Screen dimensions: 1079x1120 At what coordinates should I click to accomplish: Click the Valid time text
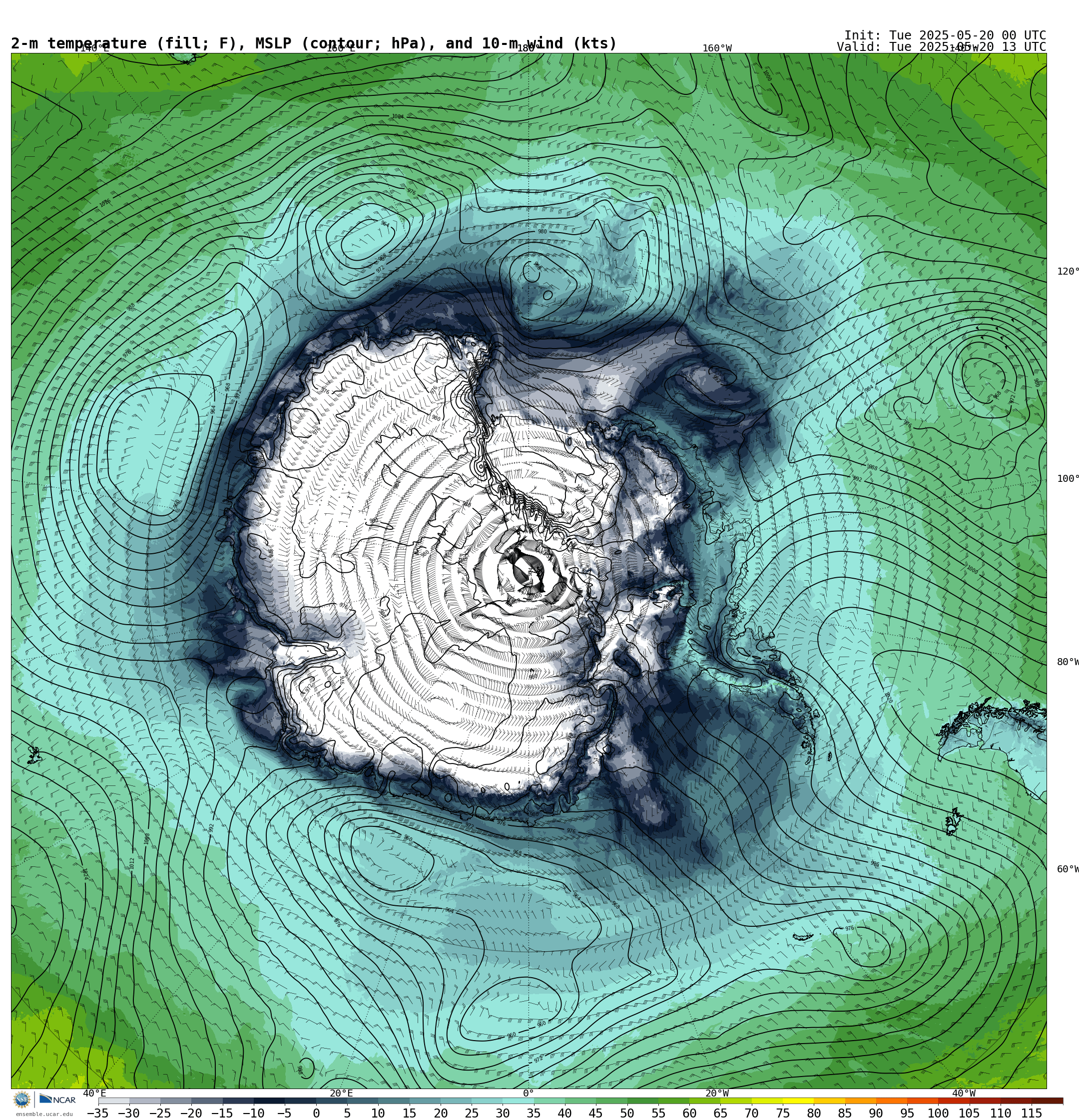click(941, 47)
